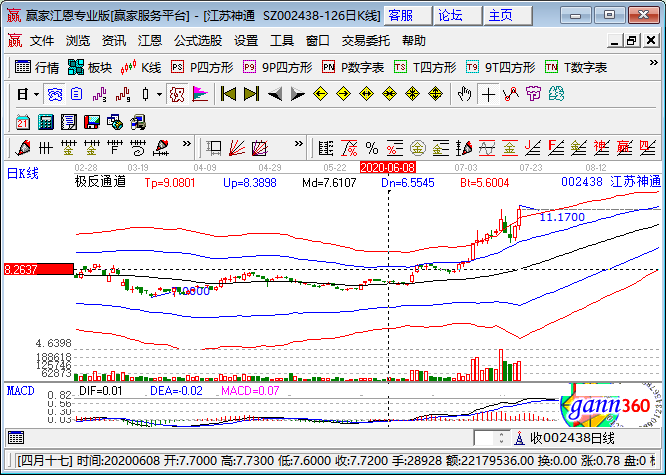Select the red 神 angle-line tool

tap(601, 148)
